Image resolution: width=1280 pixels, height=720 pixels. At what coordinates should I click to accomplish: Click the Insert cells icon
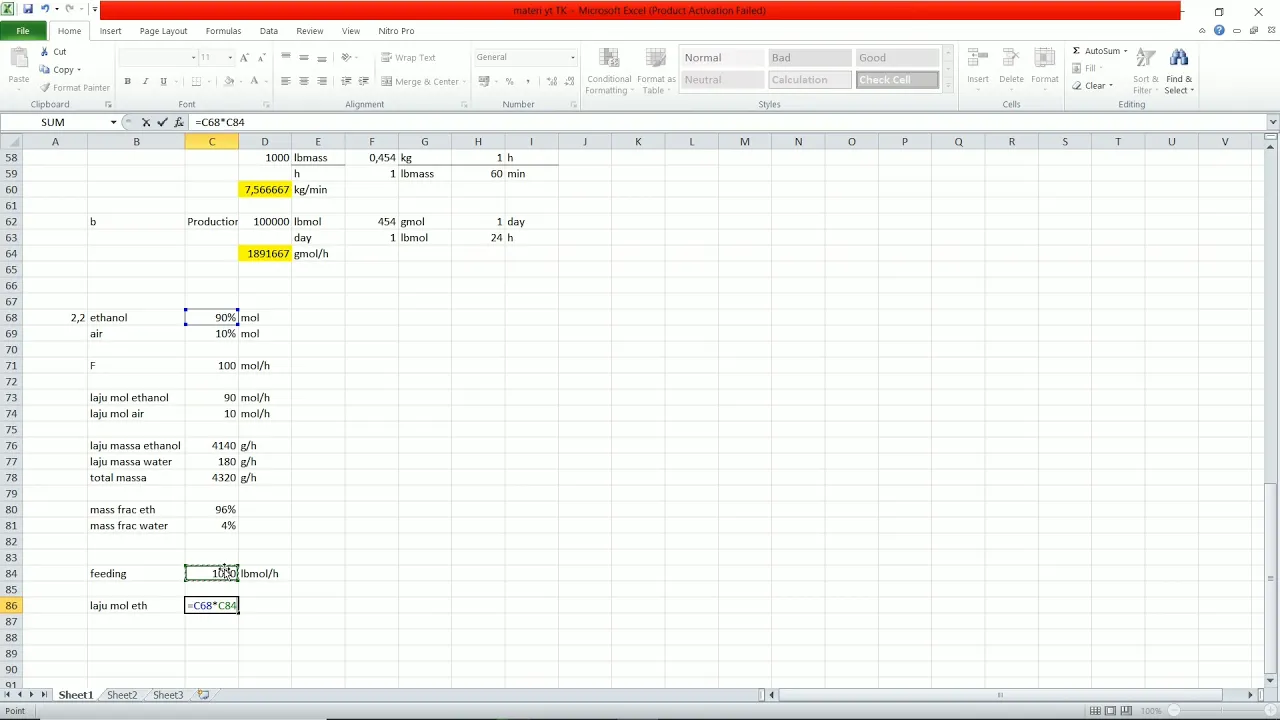(x=978, y=67)
